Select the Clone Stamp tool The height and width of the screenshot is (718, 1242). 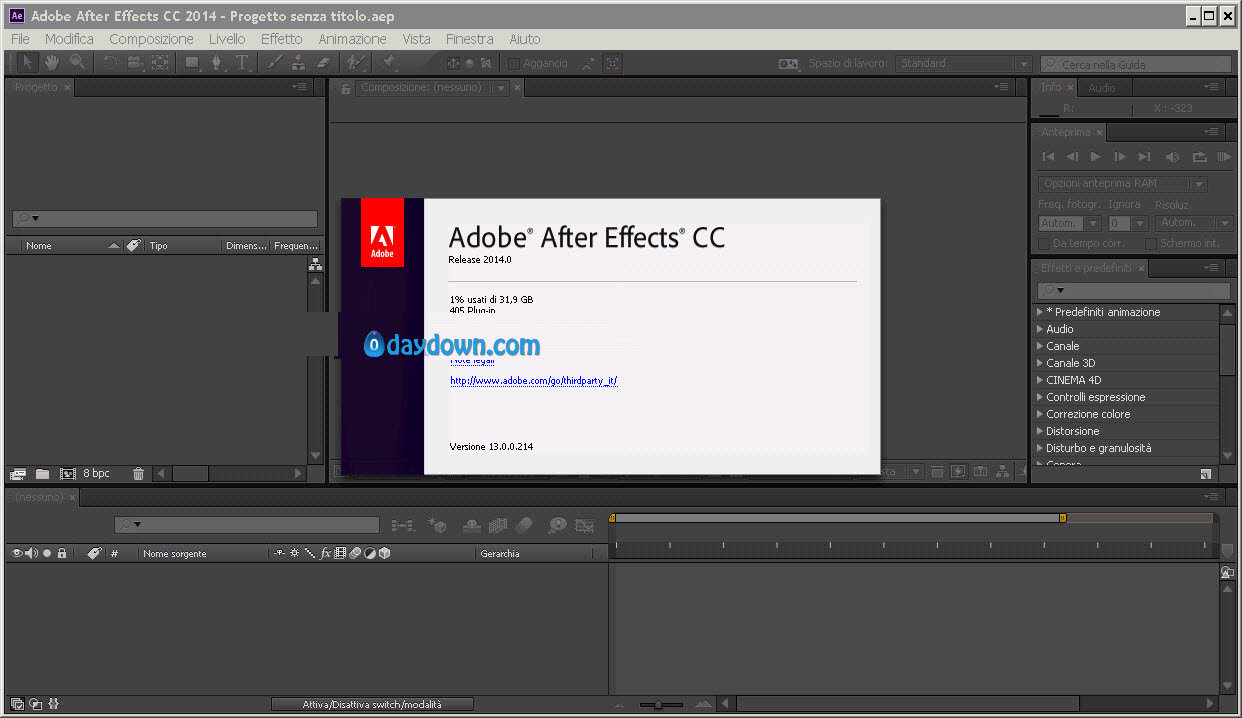pyautogui.click(x=298, y=63)
